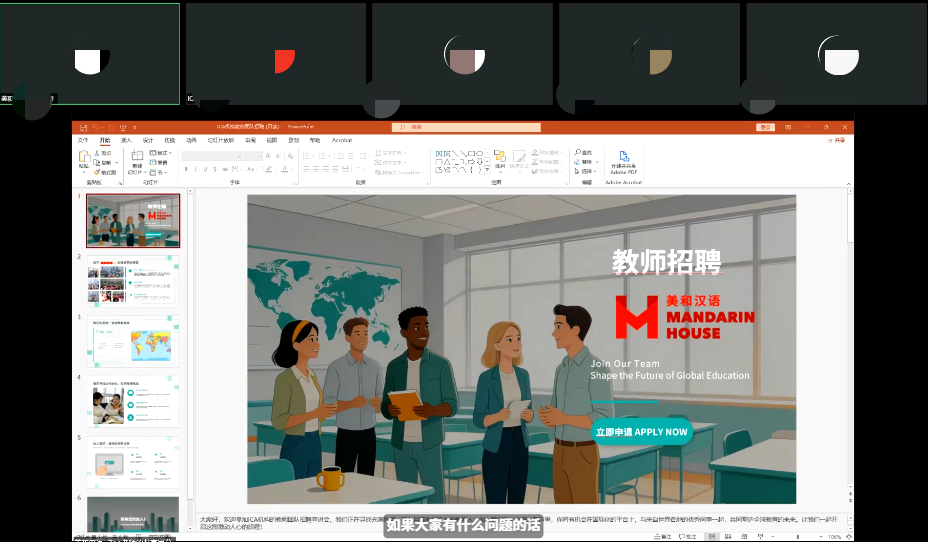Open Convert to SmartArt dropdown

point(399,172)
